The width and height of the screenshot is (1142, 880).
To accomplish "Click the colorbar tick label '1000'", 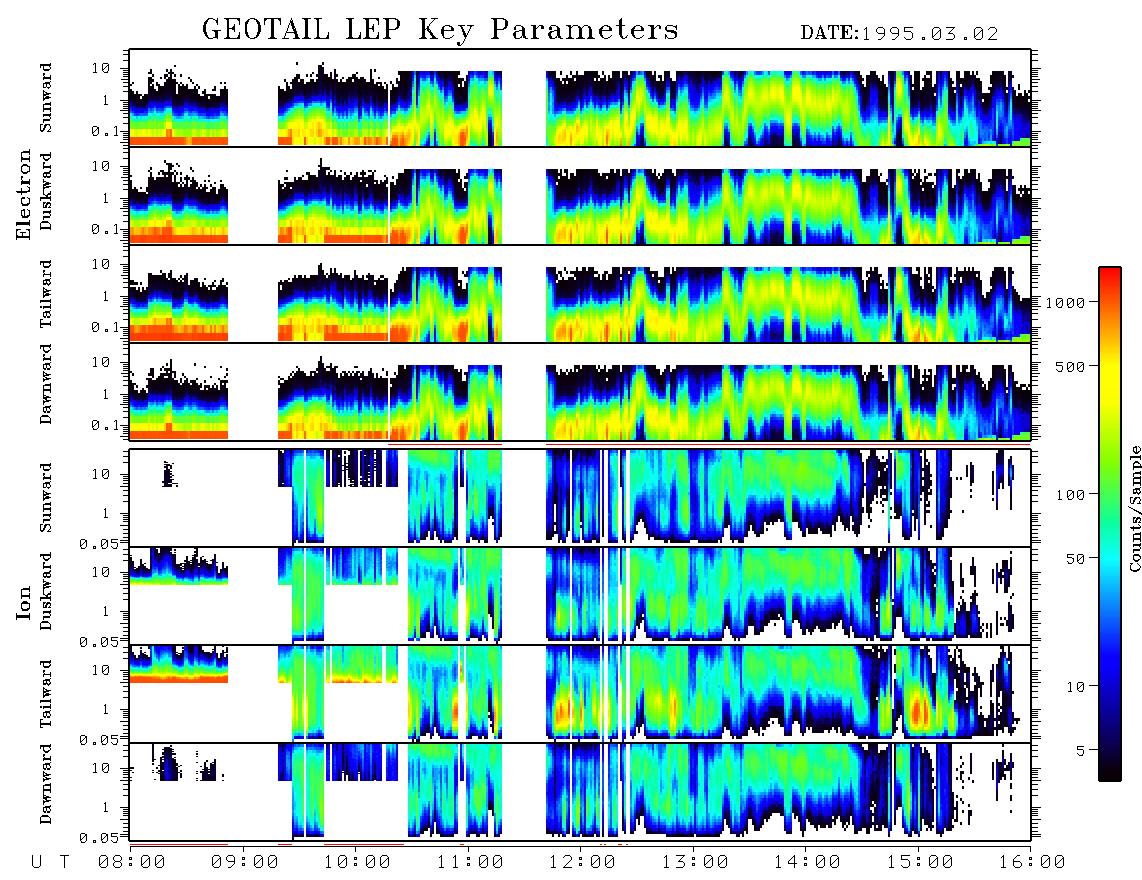I will [x=1065, y=302].
